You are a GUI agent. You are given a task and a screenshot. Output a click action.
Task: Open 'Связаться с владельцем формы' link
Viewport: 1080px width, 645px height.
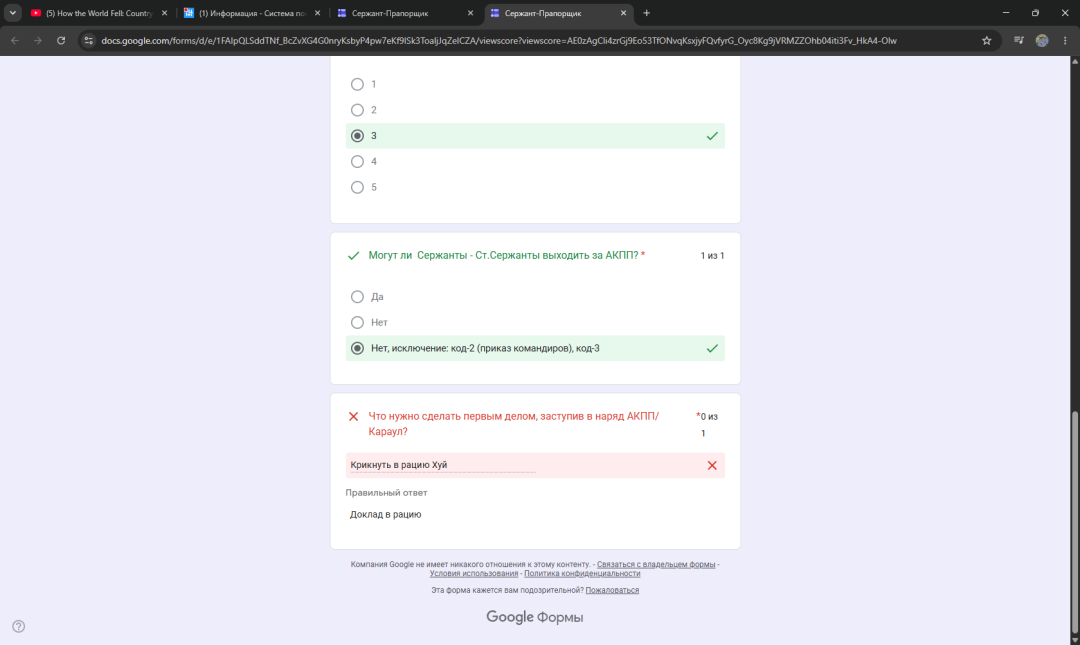click(x=656, y=564)
